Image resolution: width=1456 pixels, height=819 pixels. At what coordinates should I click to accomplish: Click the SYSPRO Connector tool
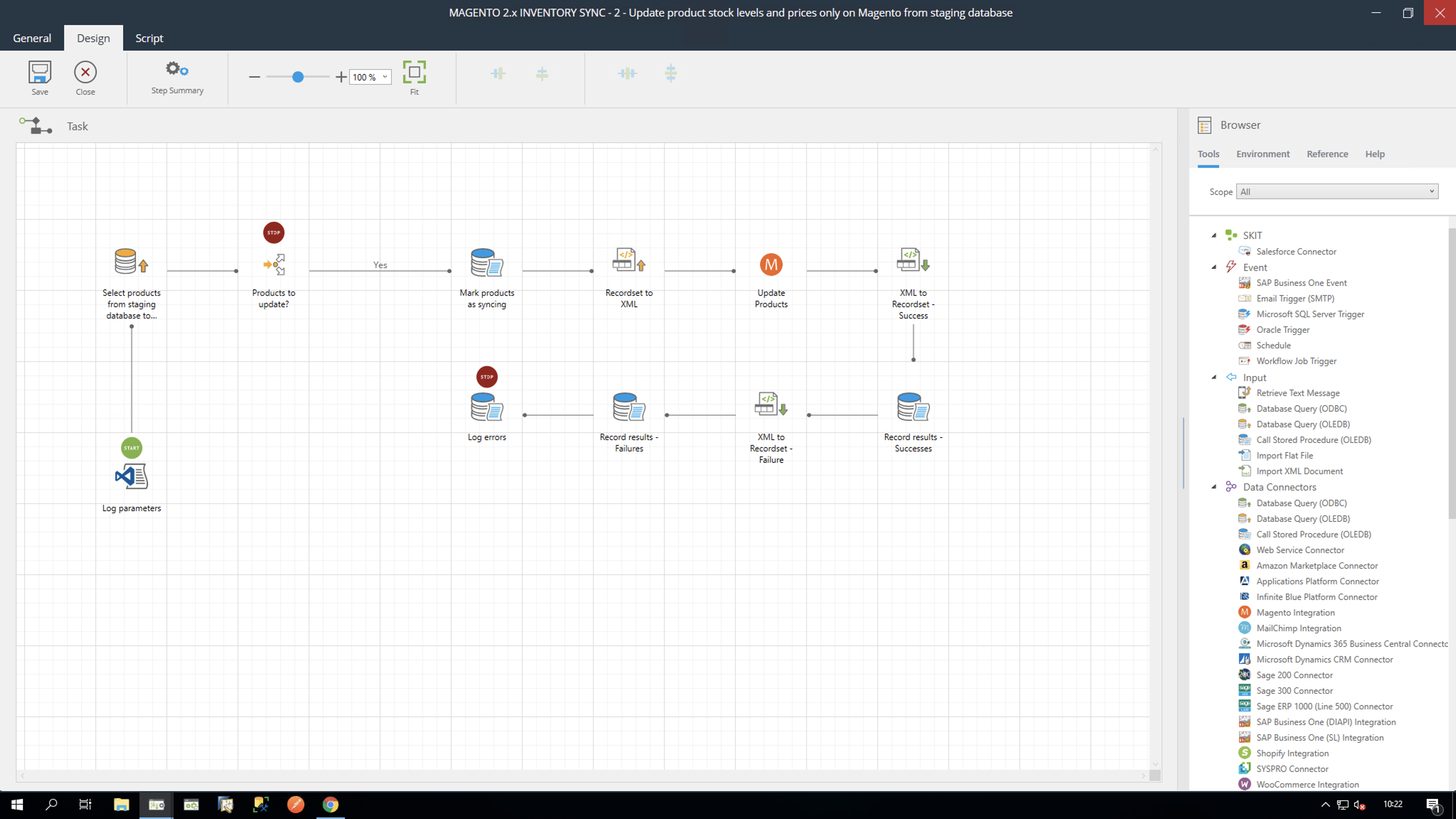1292,769
